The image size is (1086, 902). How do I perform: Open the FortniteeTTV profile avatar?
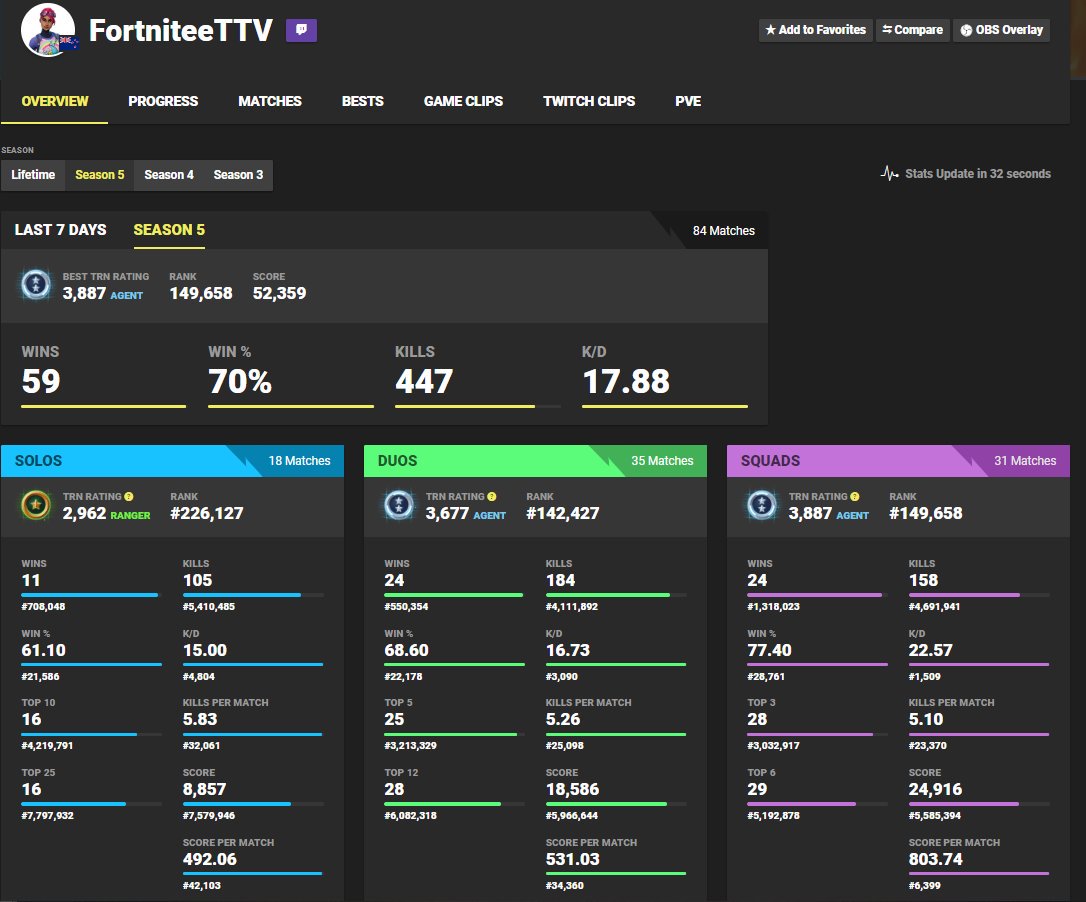[x=48, y=30]
